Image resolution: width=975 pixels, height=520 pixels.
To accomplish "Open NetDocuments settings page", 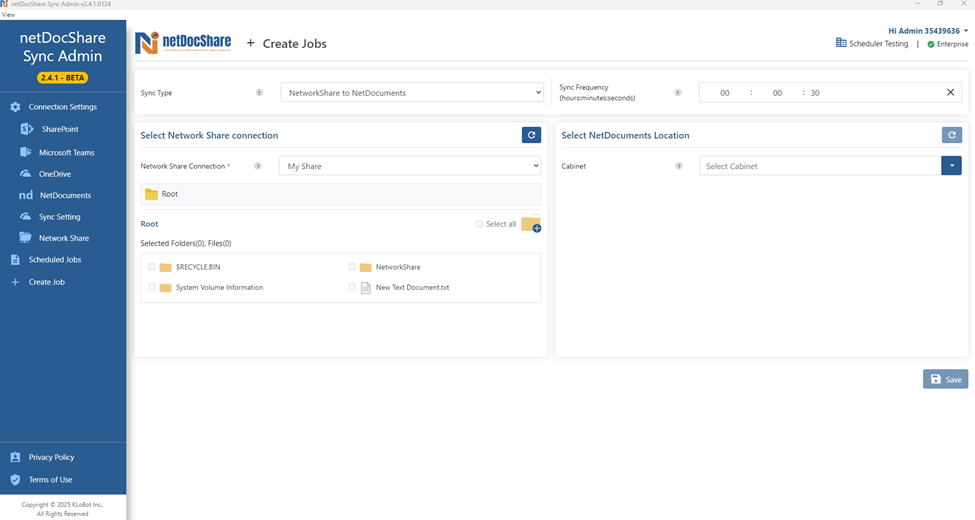I will [65, 195].
